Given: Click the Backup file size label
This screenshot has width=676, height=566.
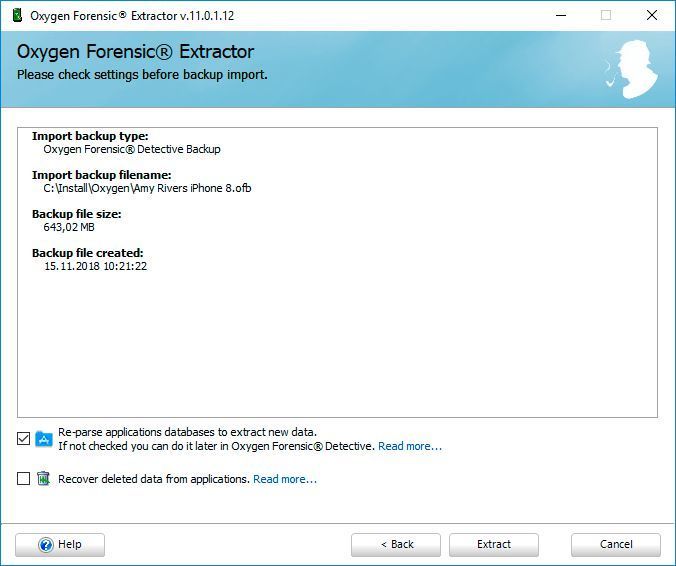Looking at the screenshot, I should click(x=77, y=214).
